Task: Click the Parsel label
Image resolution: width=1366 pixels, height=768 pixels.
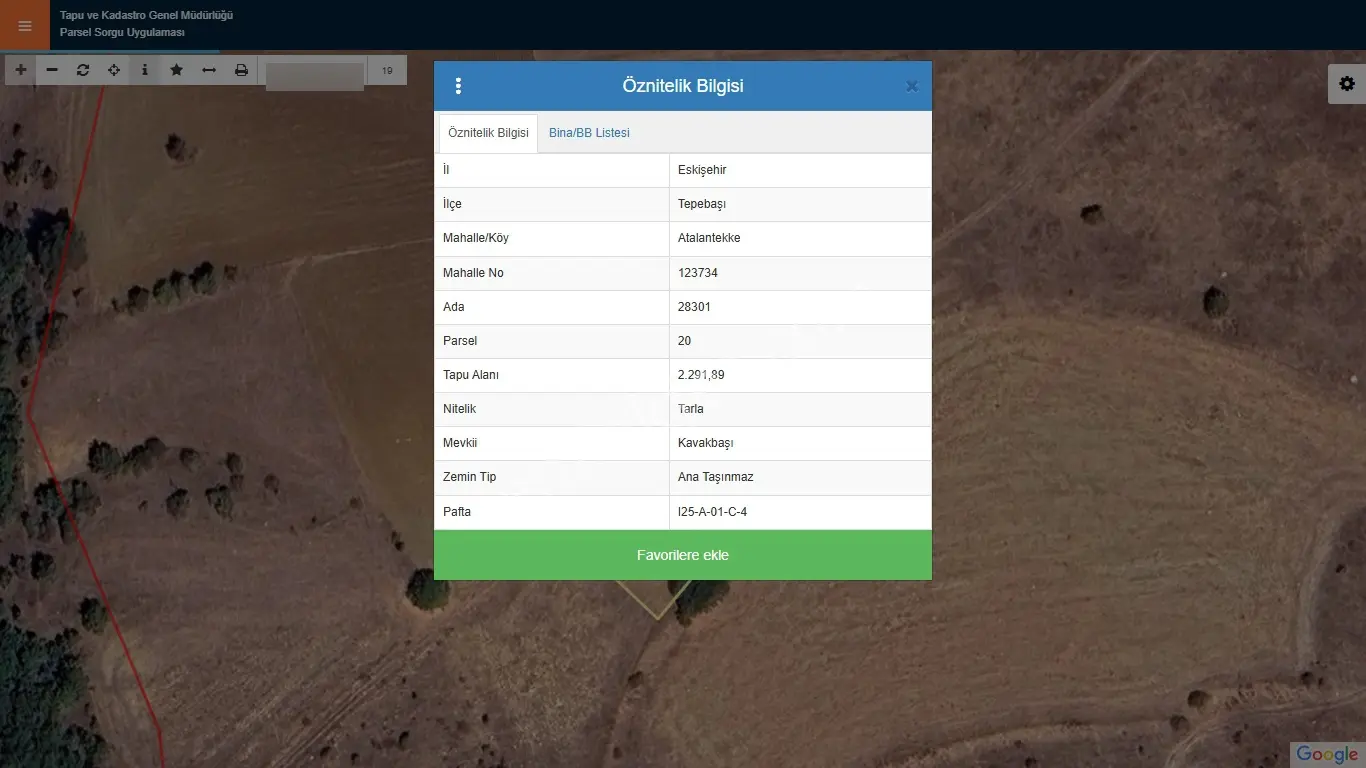Action: pos(460,341)
